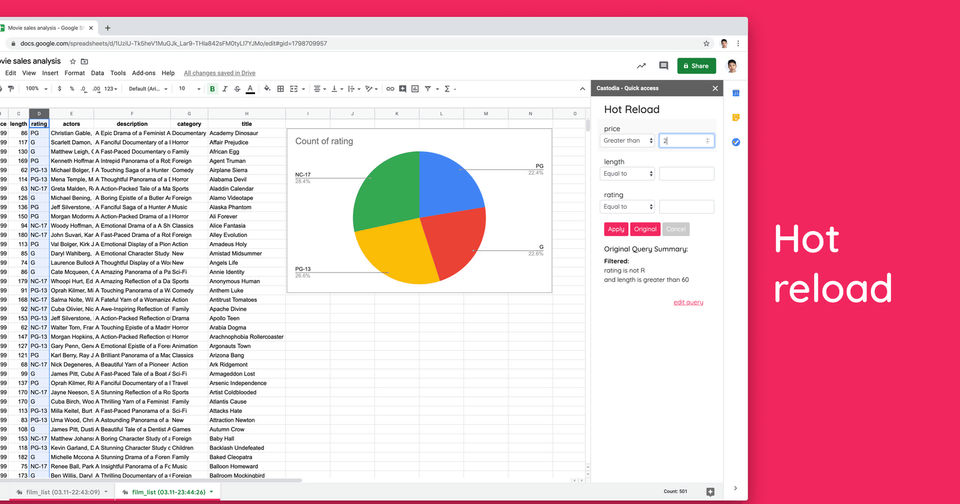
Task: Format selection as percent
Action: tap(72, 89)
